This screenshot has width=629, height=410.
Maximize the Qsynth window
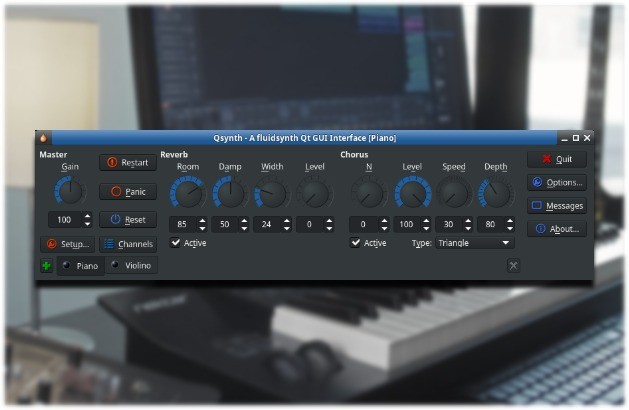576,138
